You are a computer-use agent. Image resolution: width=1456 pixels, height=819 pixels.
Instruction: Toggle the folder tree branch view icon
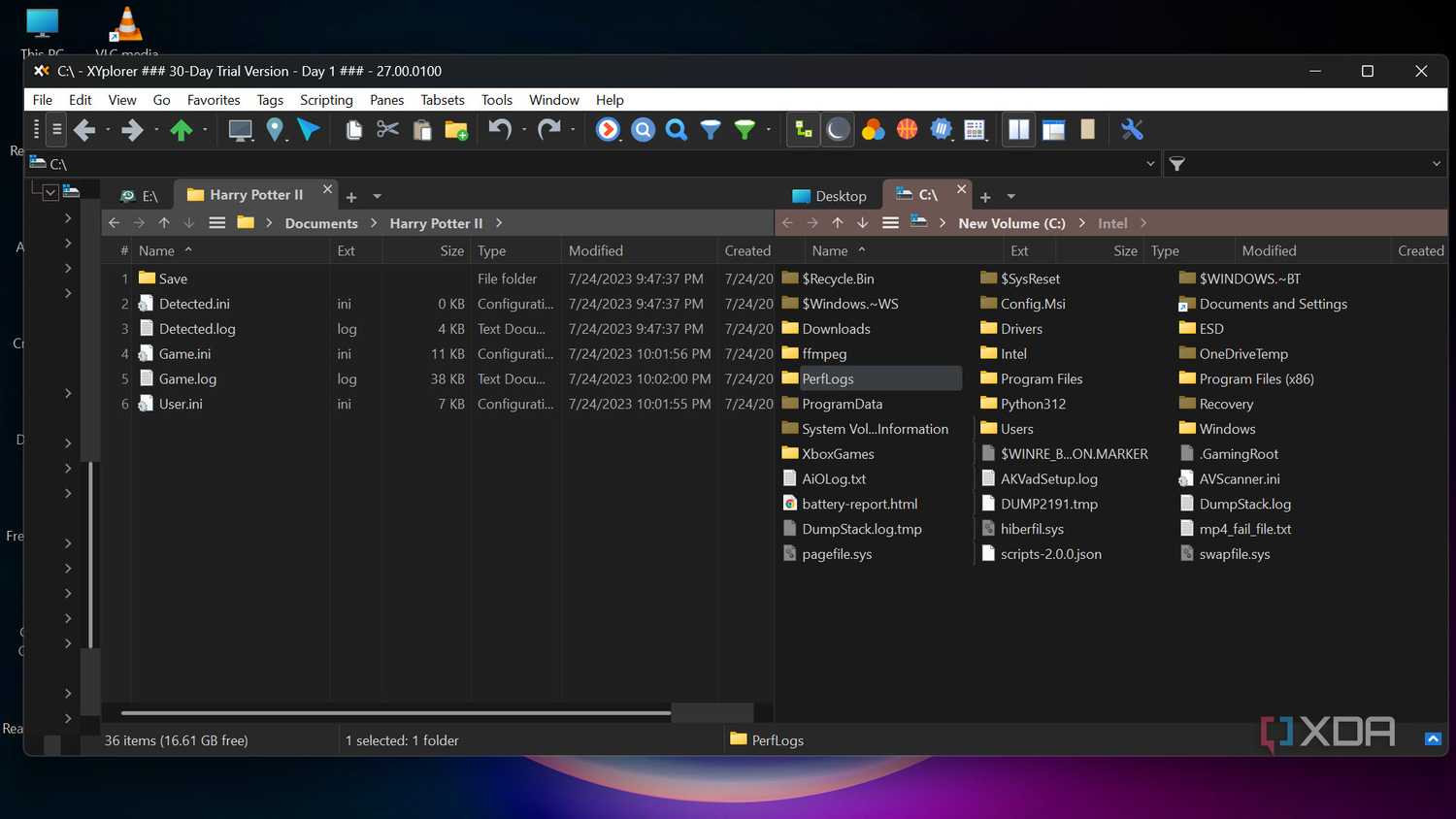tap(804, 129)
